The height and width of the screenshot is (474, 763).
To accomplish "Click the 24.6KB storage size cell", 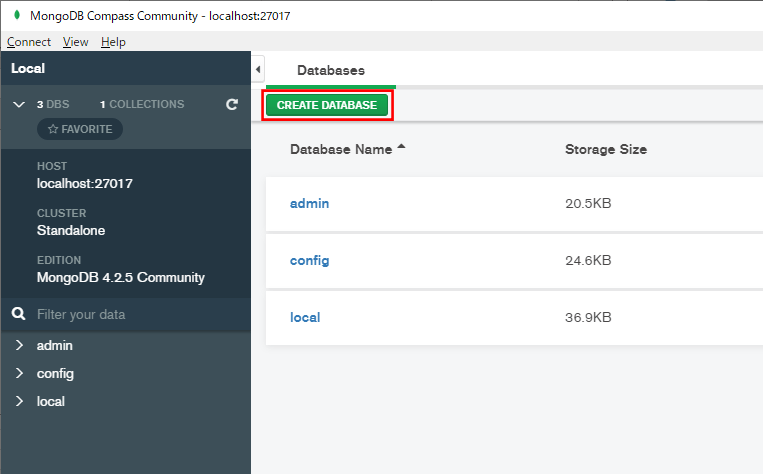I will [588, 260].
